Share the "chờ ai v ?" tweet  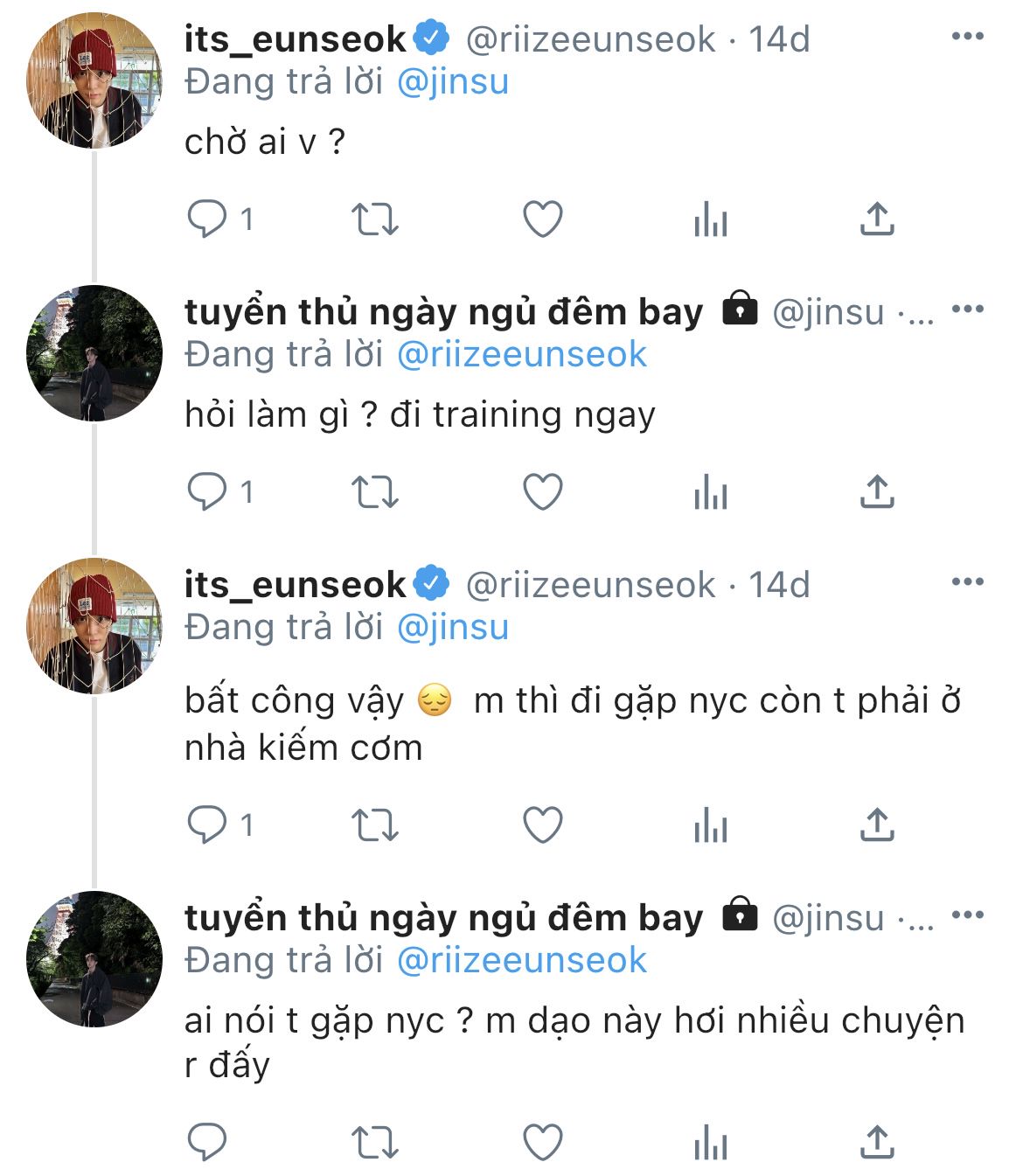(x=877, y=219)
